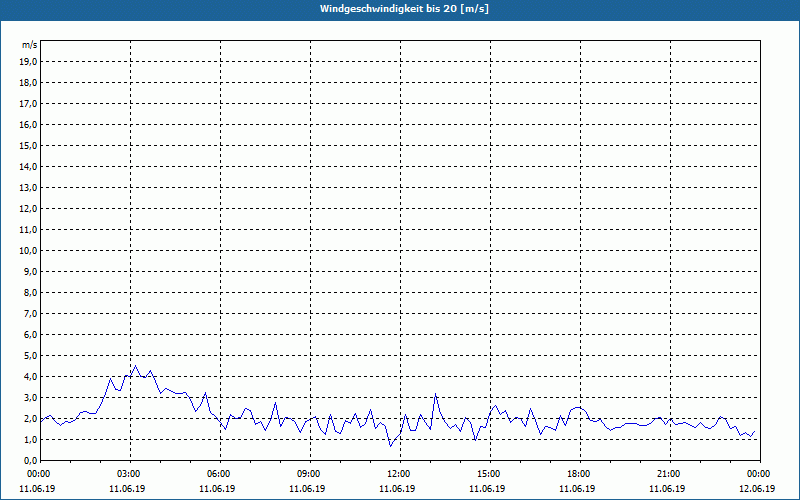Click the 18:00 time label
Viewport: 800px width, 500px height.
tap(580, 474)
